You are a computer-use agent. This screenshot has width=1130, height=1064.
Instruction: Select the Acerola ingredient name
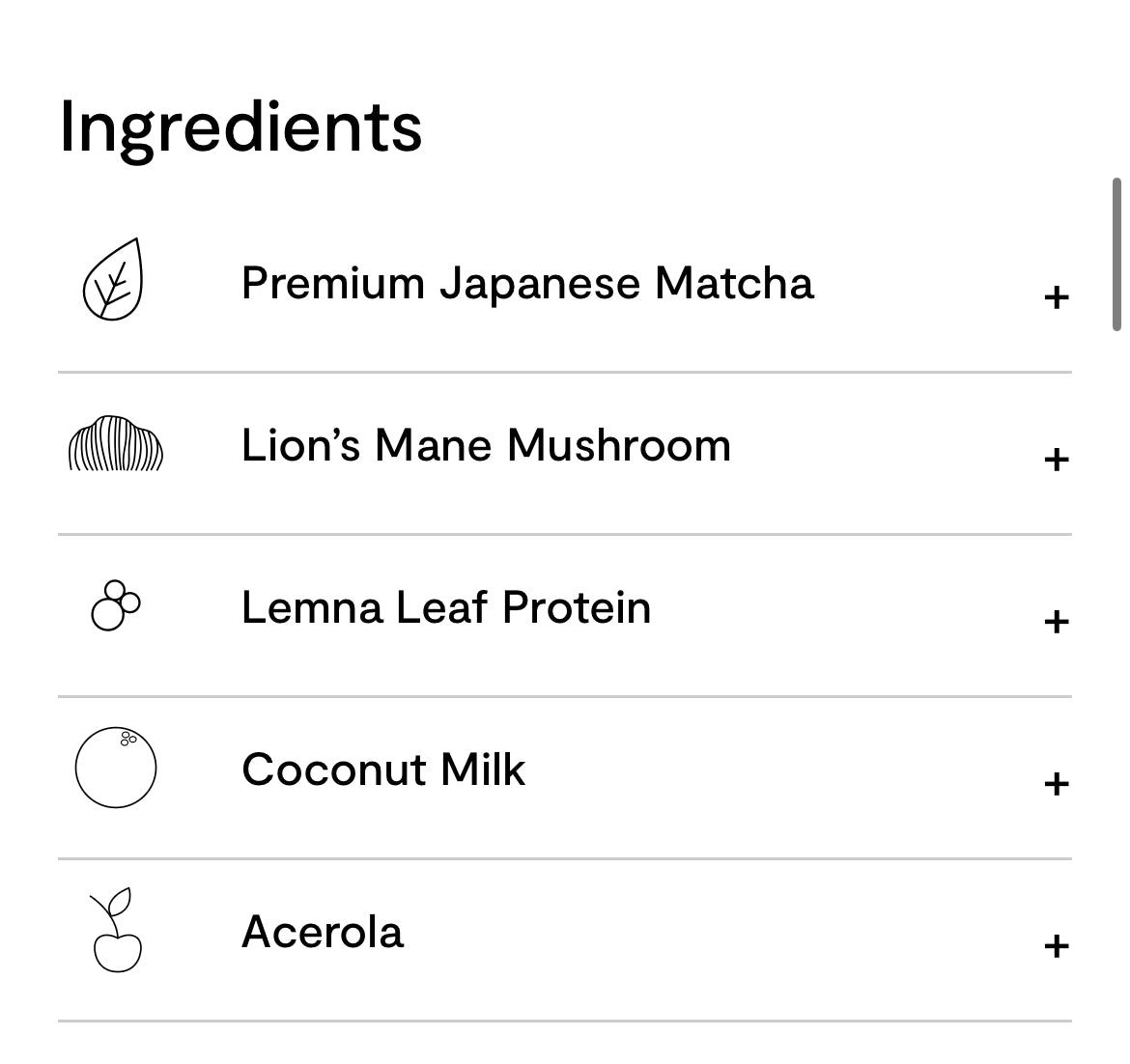(x=323, y=933)
